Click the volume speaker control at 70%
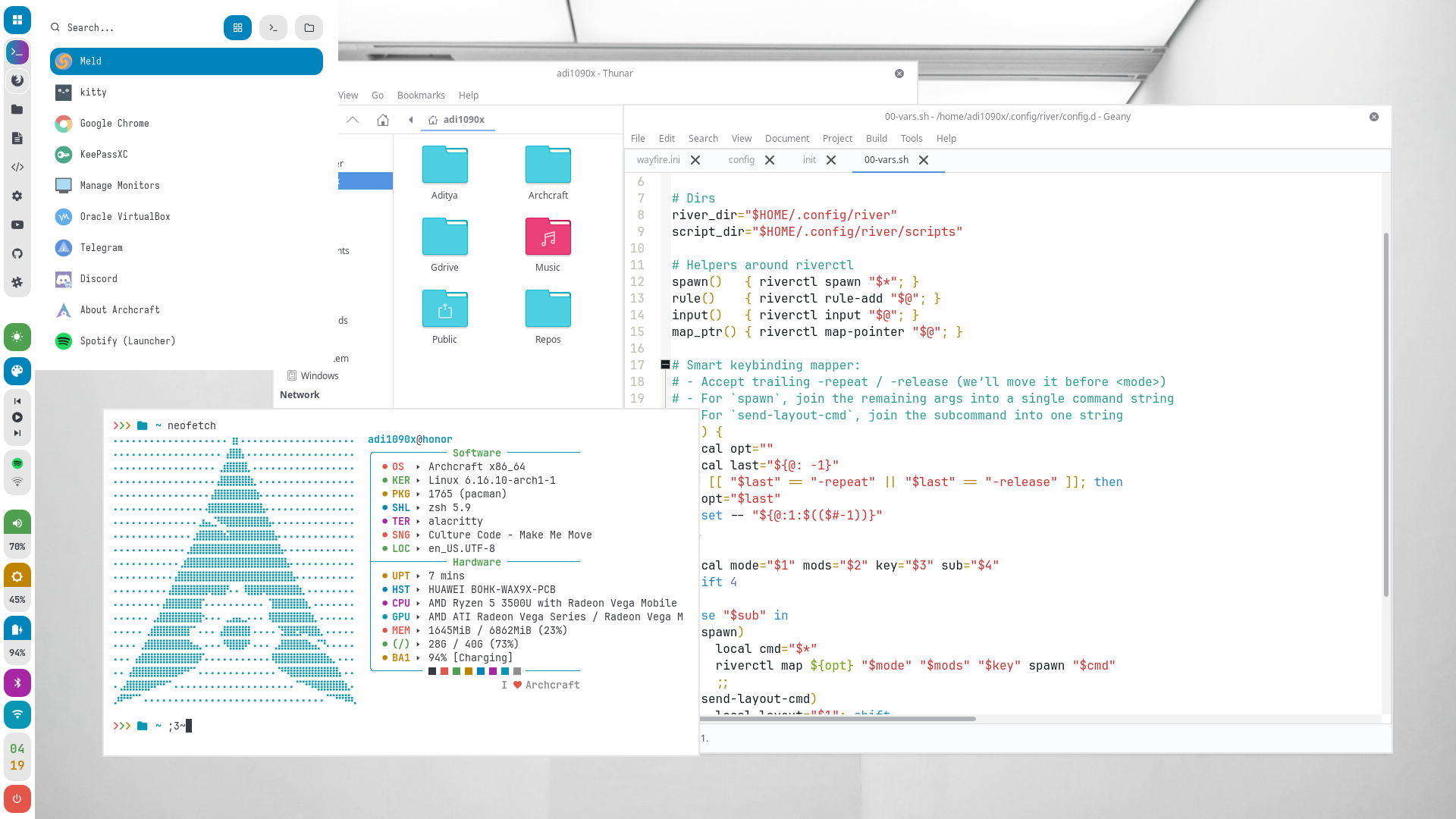 point(17,523)
